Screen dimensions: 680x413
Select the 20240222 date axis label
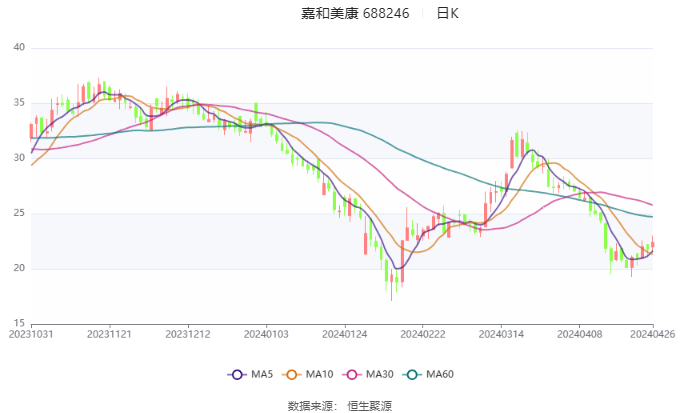point(421,333)
